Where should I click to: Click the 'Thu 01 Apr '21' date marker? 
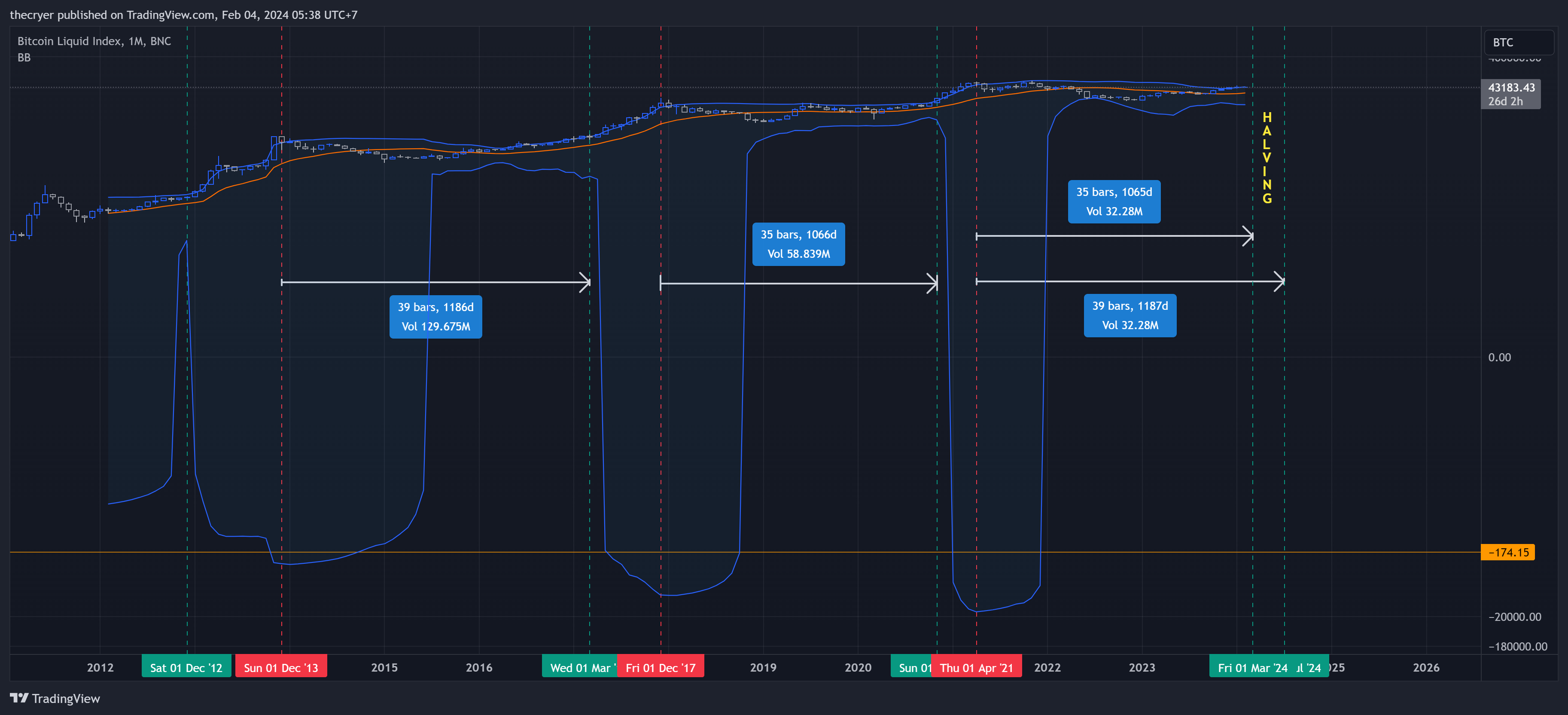[976, 667]
